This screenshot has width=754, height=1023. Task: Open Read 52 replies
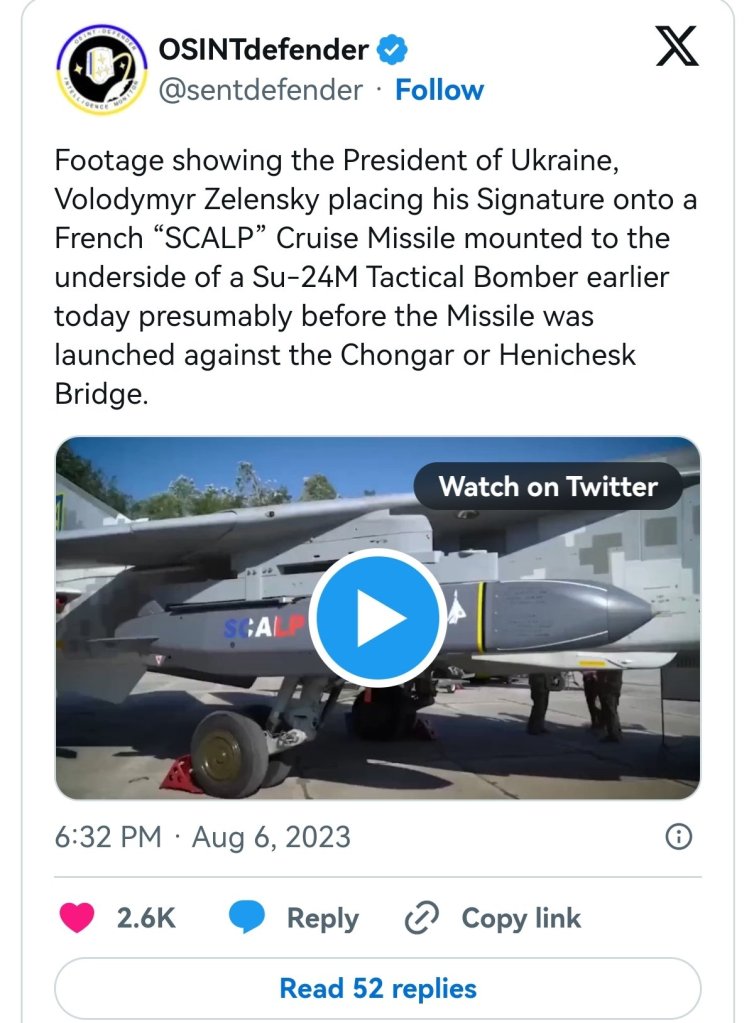click(377, 989)
